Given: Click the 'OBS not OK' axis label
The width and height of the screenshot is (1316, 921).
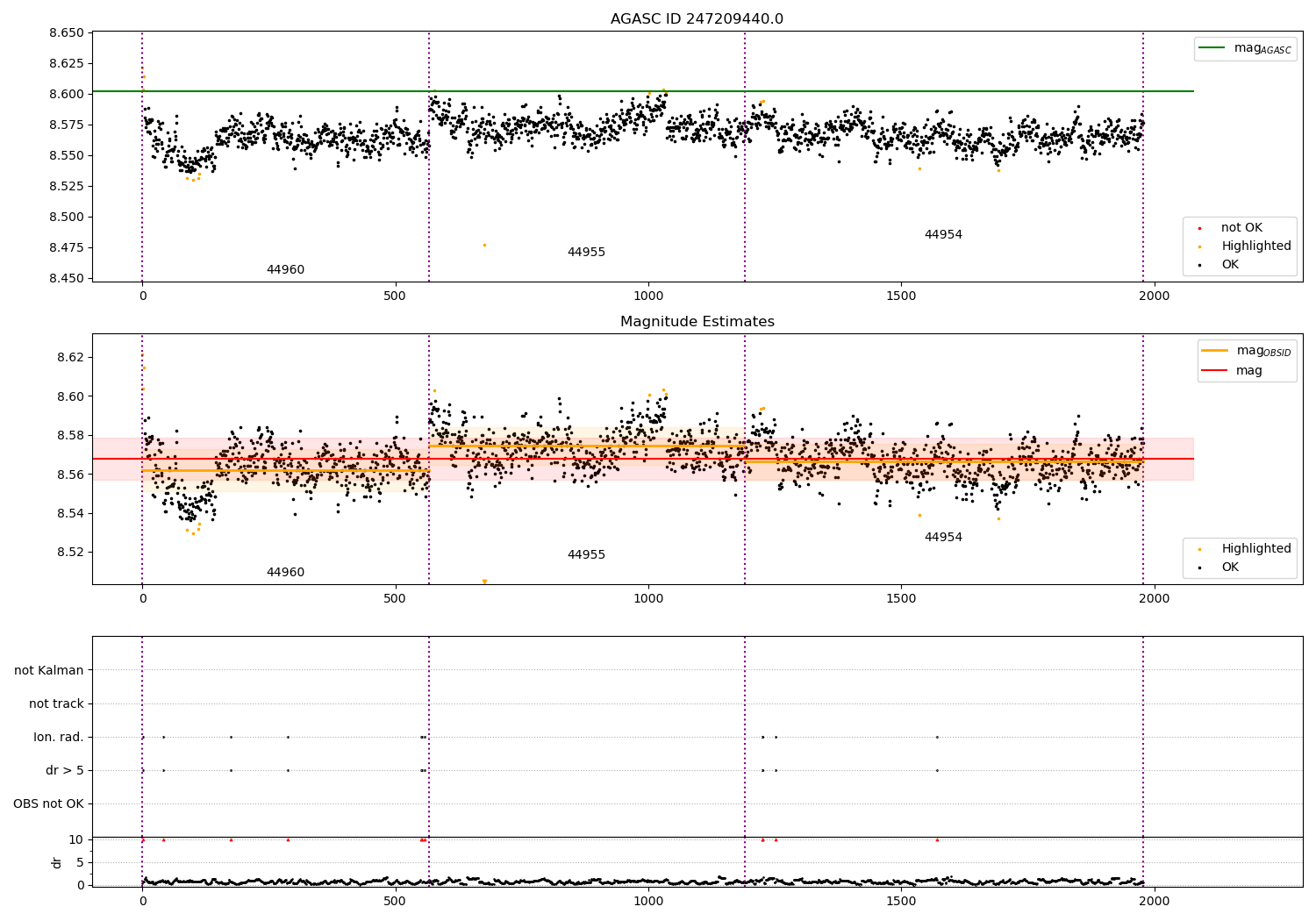Looking at the screenshot, I should 48,803.
